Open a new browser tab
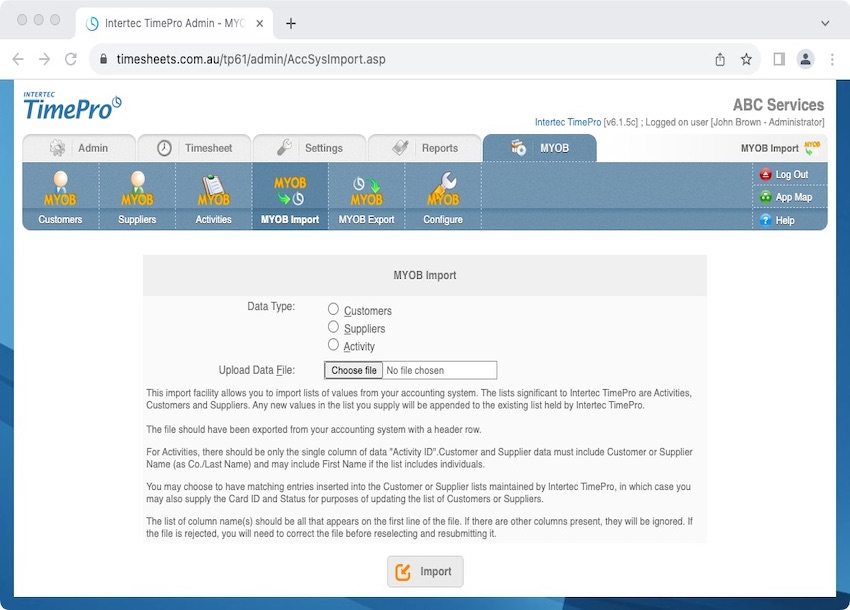The height and width of the screenshot is (610, 850). pos(291,23)
